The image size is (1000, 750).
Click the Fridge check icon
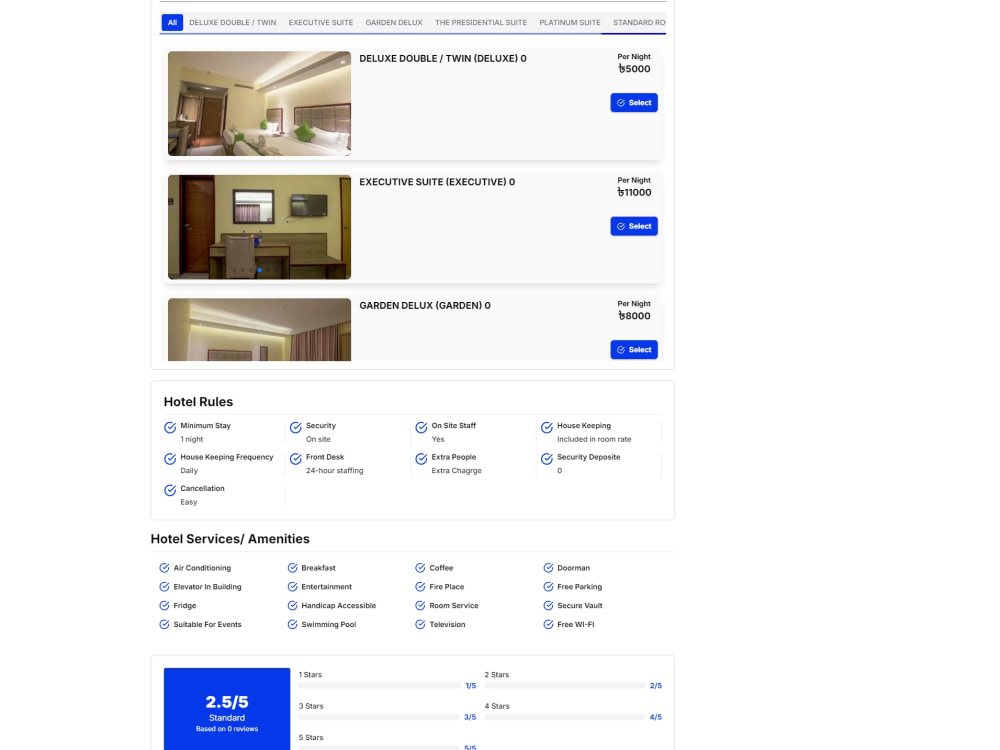pos(165,605)
